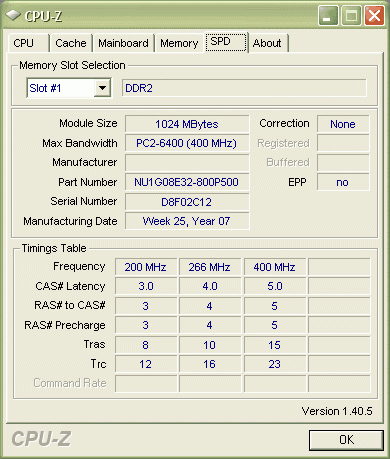Expand the Slot #1 dropdown arrow

point(102,88)
